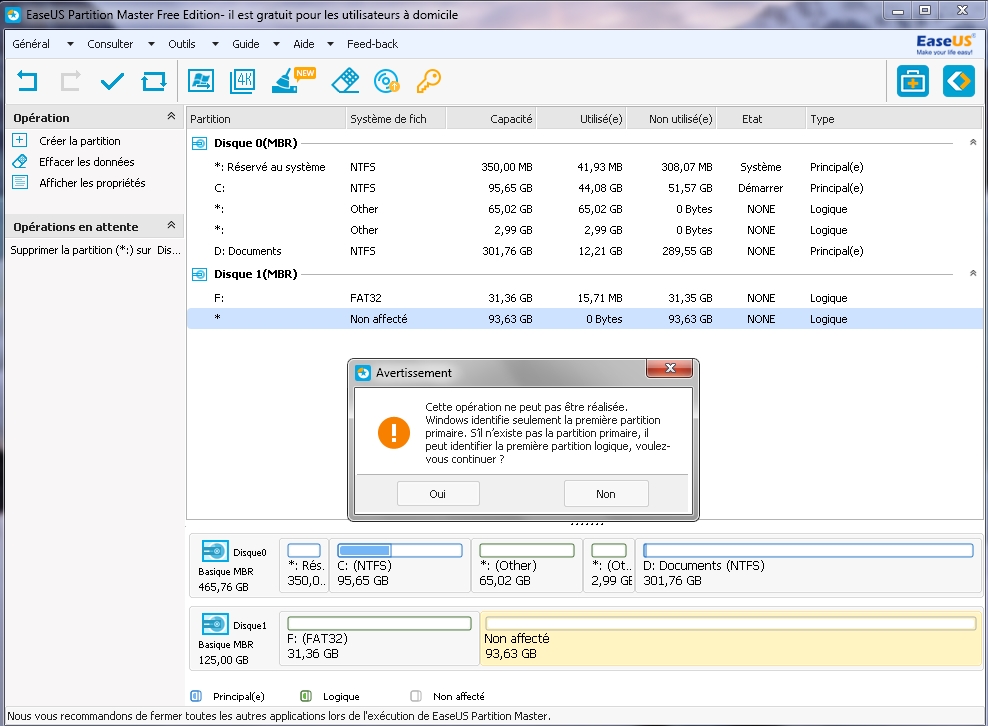Open the Aide dropdown arrow
The width and height of the screenshot is (988, 726).
[x=330, y=44]
